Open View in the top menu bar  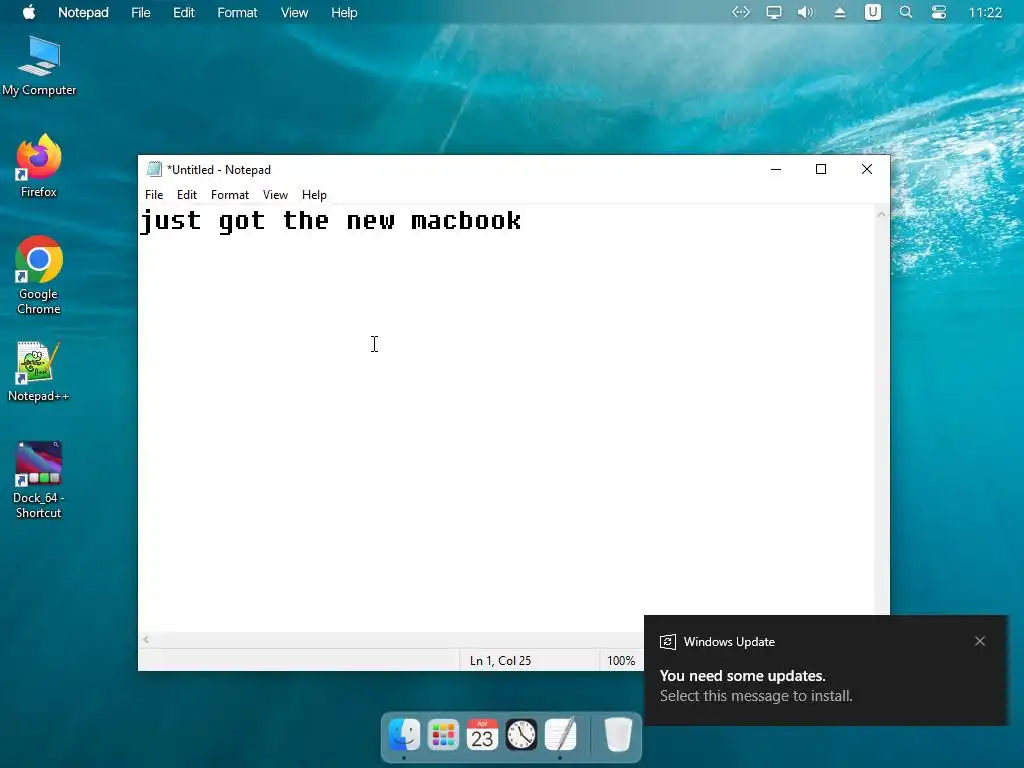(294, 12)
